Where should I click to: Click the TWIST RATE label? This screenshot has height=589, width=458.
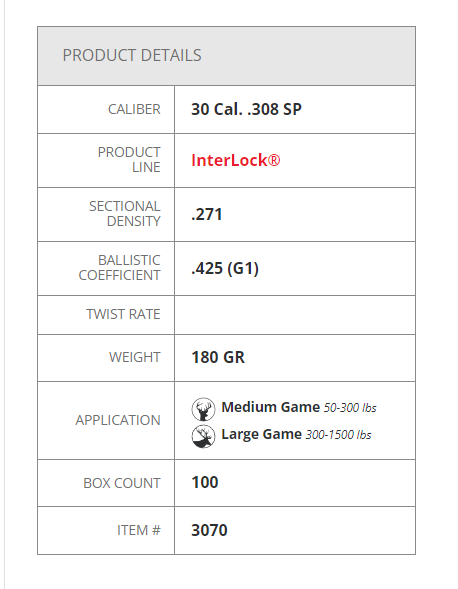tap(123, 314)
